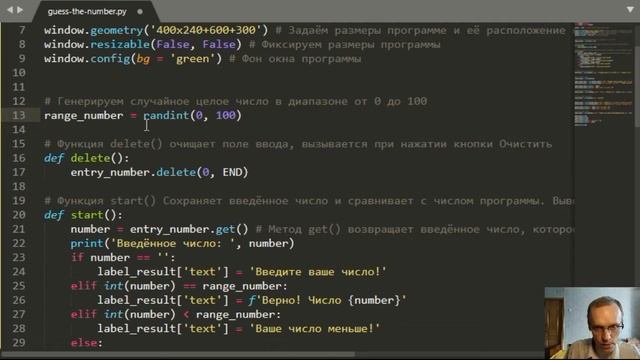This screenshot has height=360, width=640.
Task: Place cursor in window.resizable line
Action: (x=143, y=44)
